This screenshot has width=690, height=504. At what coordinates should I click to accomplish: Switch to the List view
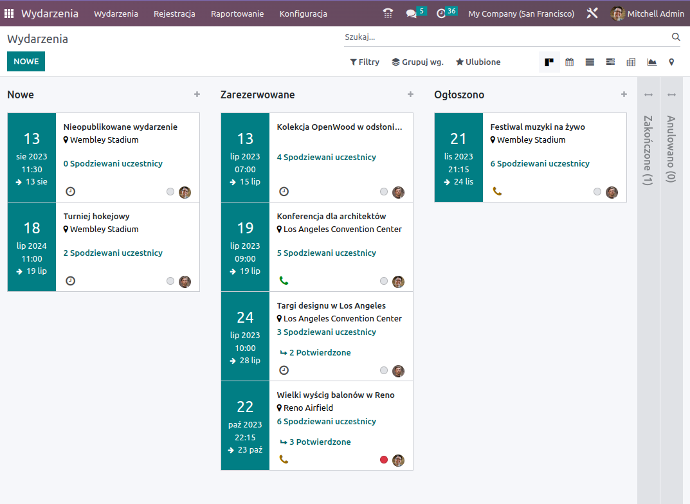click(x=590, y=62)
